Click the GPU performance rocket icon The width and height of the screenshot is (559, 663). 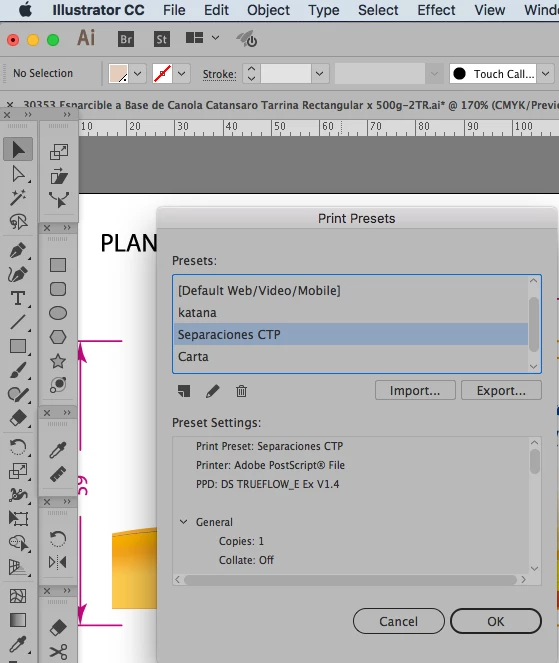click(x=247, y=39)
